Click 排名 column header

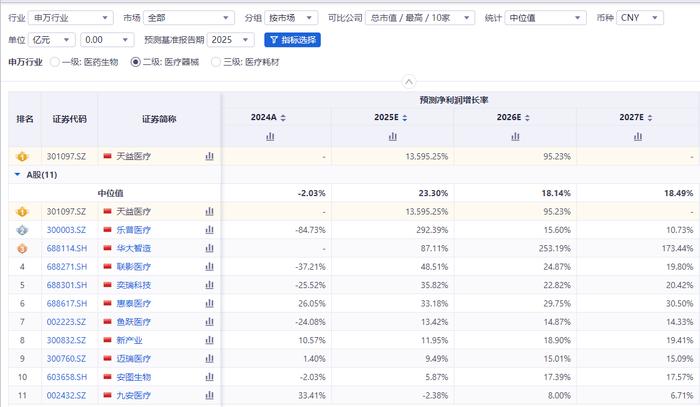point(25,119)
